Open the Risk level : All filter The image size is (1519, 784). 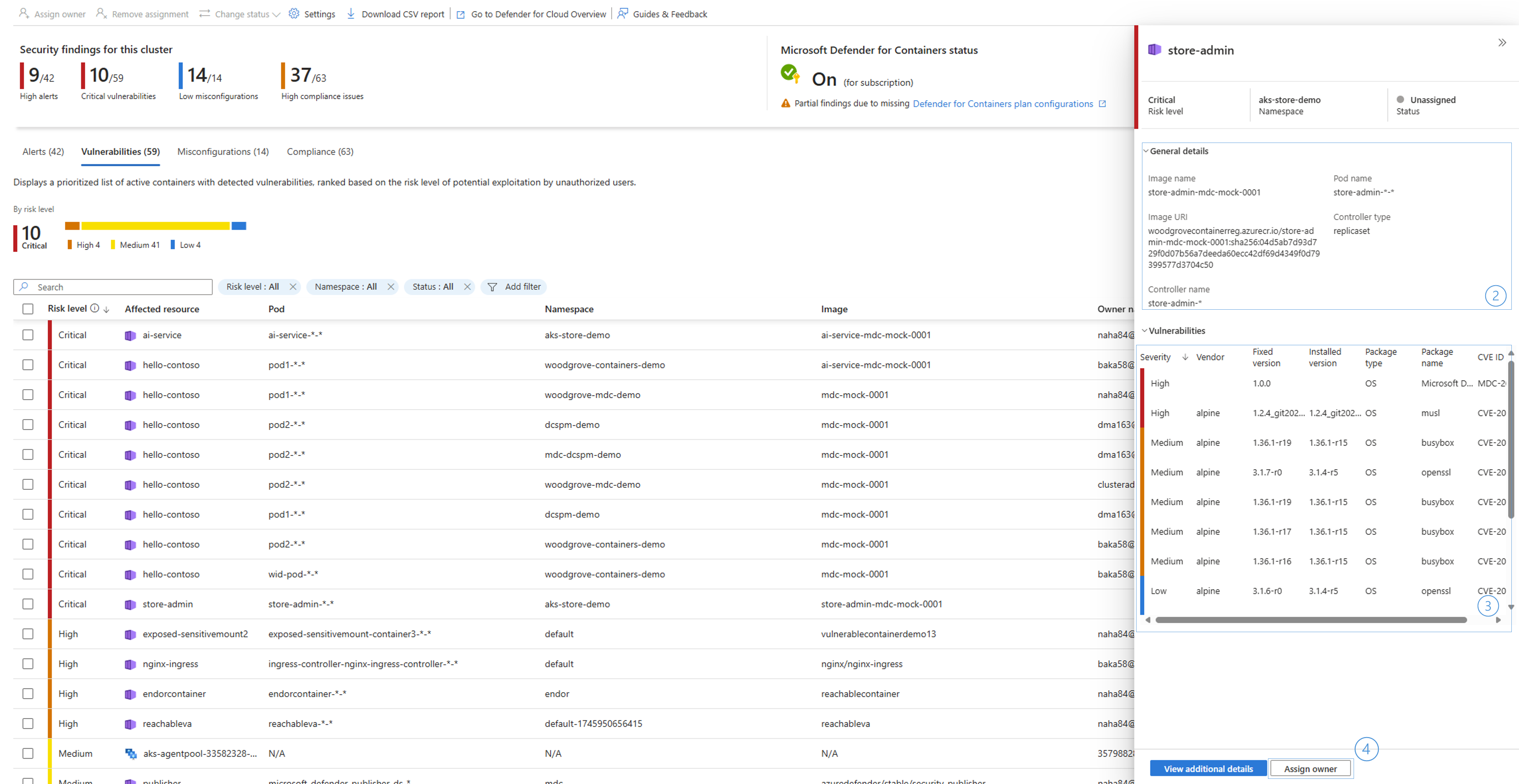click(x=252, y=287)
